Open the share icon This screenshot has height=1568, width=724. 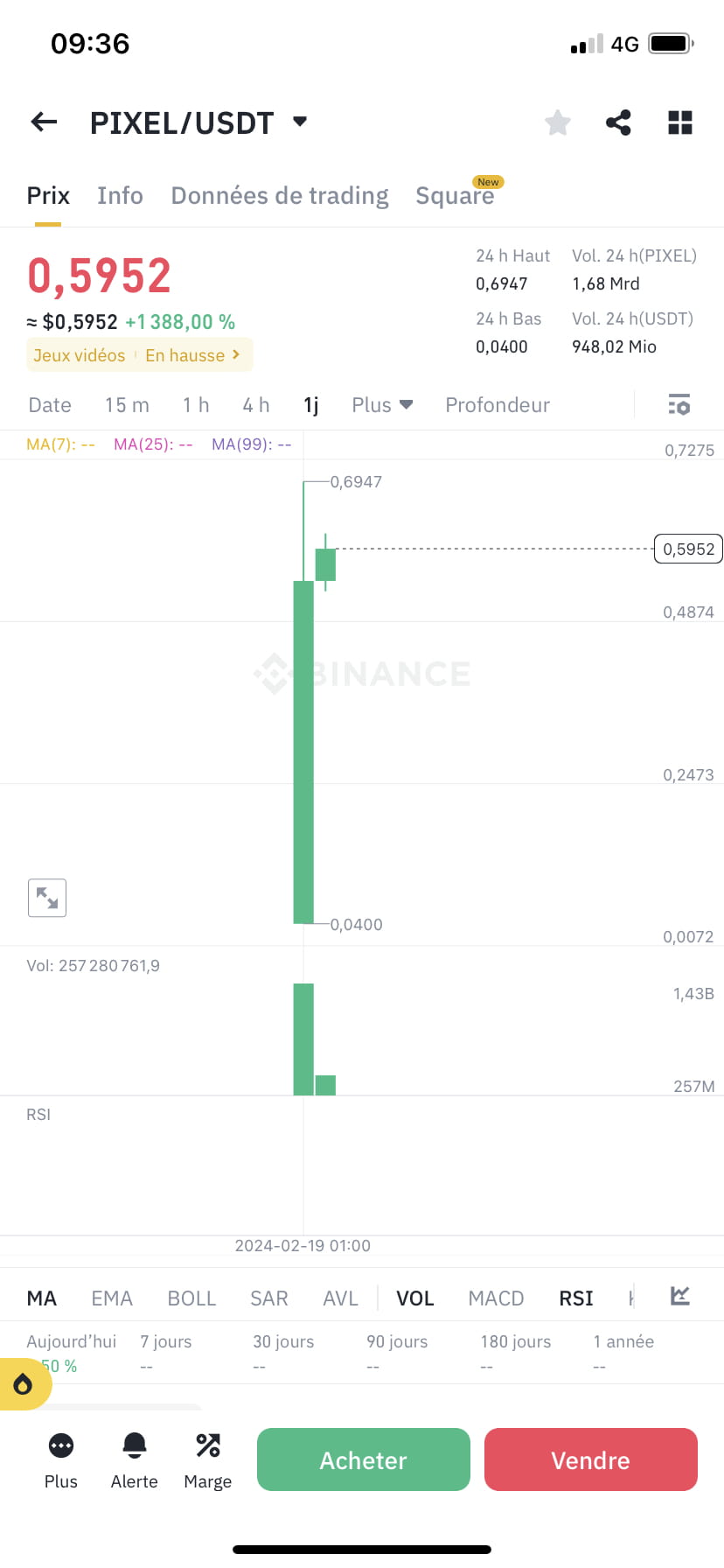(x=619, y=122)
